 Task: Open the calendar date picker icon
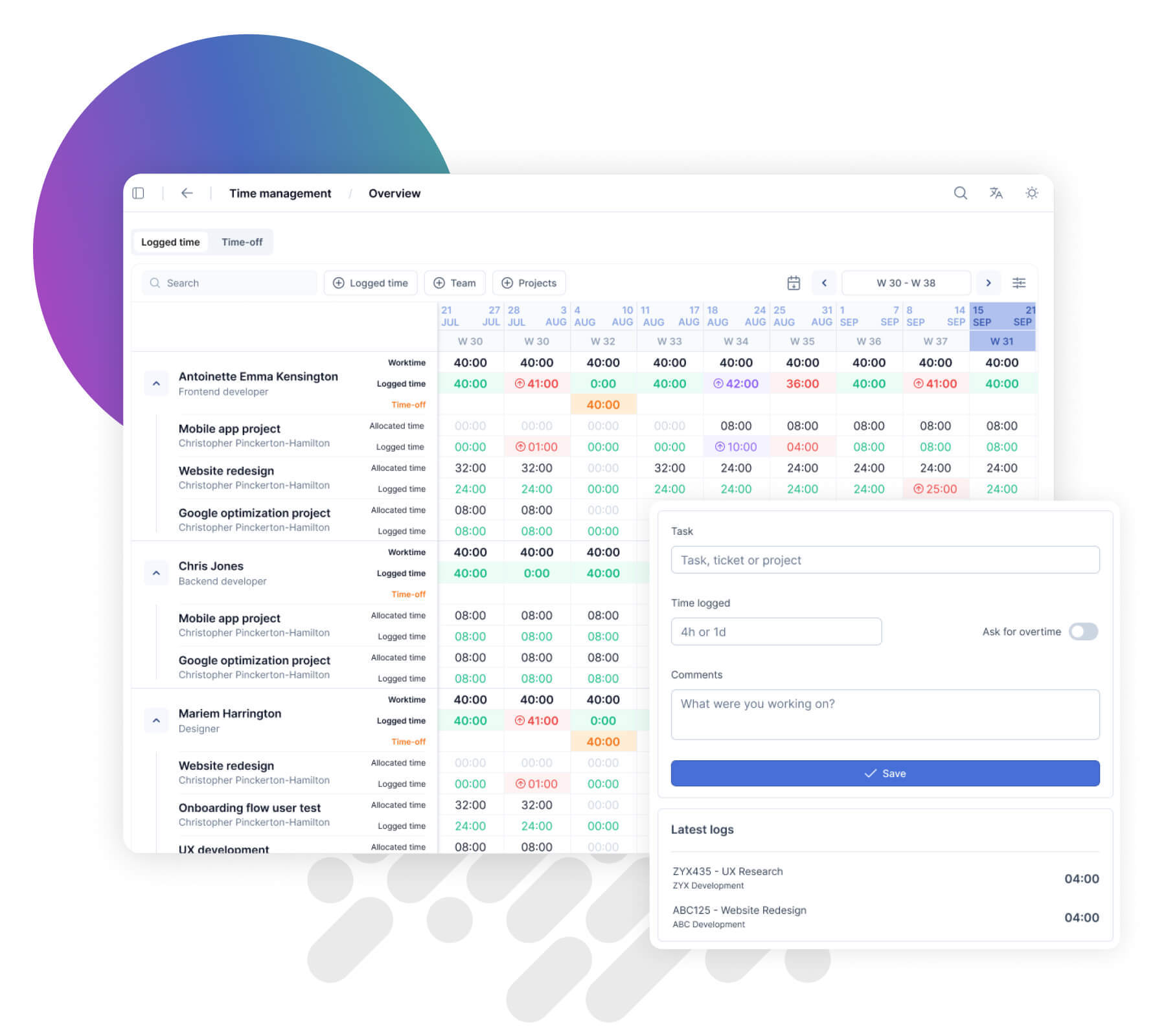tap(793, 283)
